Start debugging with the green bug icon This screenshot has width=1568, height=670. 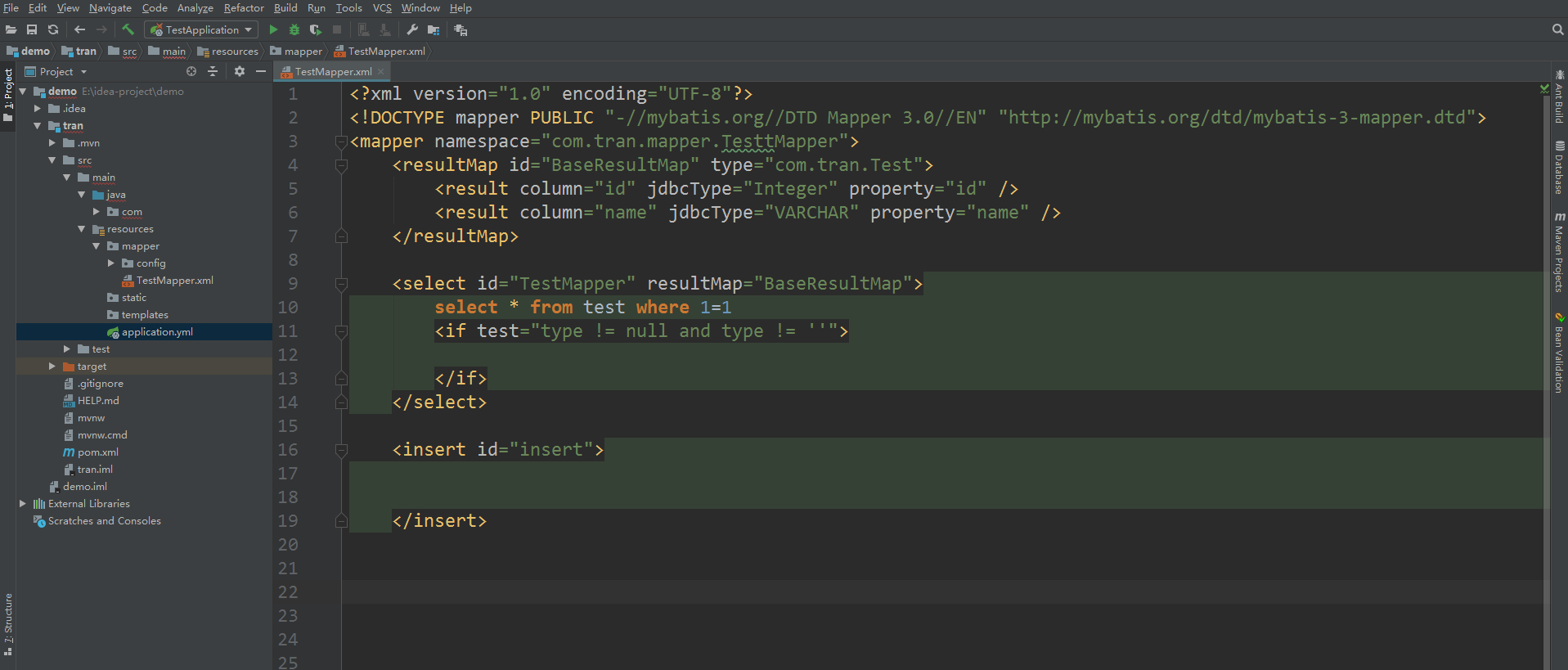294,29
